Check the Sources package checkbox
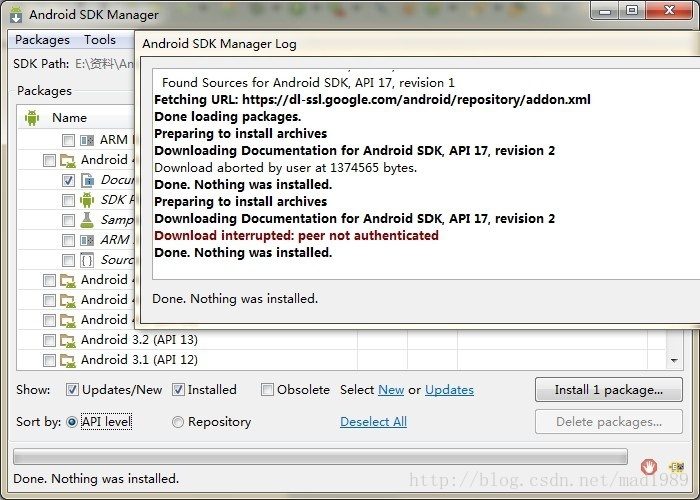 pyautogui.click(x=68, y=260)
